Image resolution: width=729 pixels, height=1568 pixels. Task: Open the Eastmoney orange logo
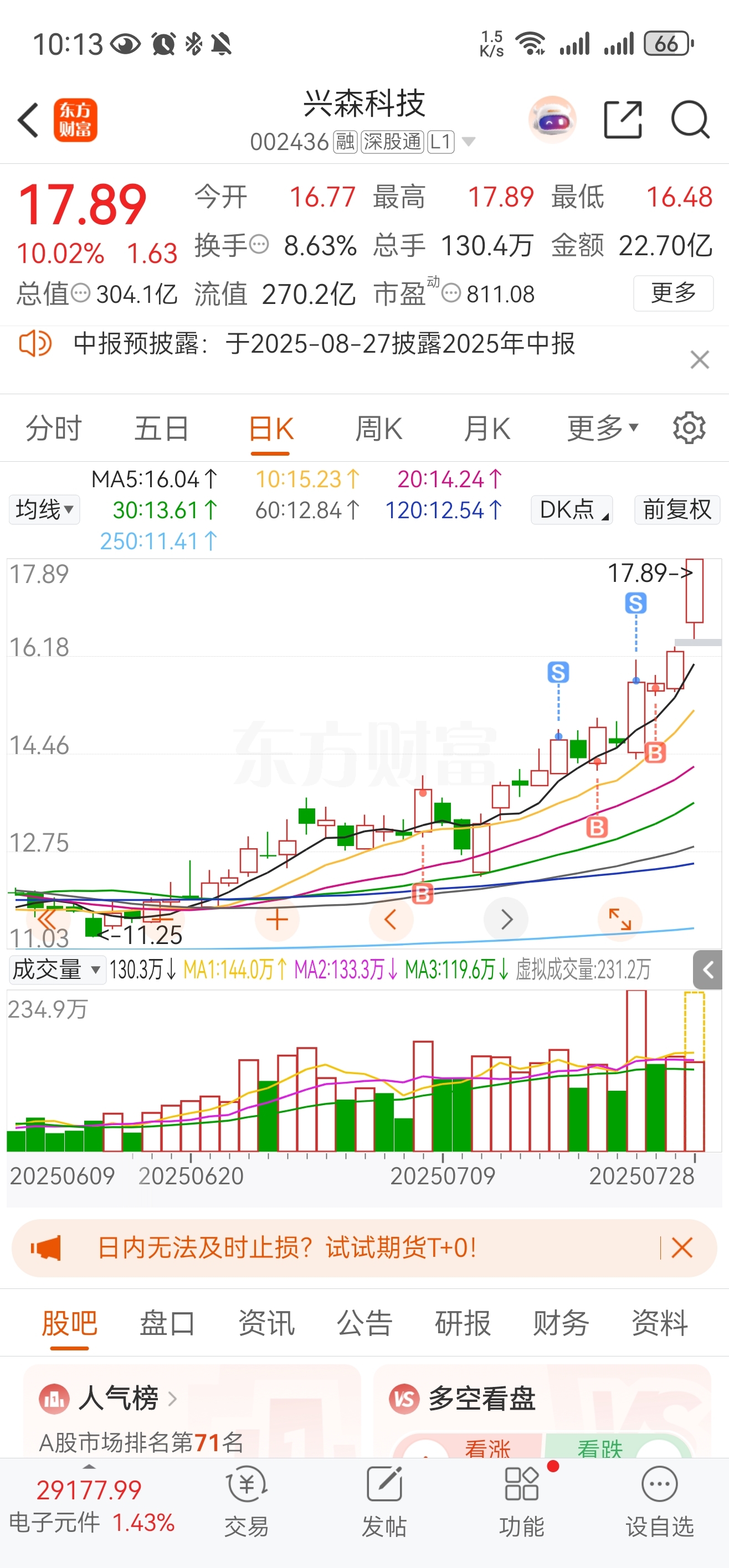click(75, 120)
